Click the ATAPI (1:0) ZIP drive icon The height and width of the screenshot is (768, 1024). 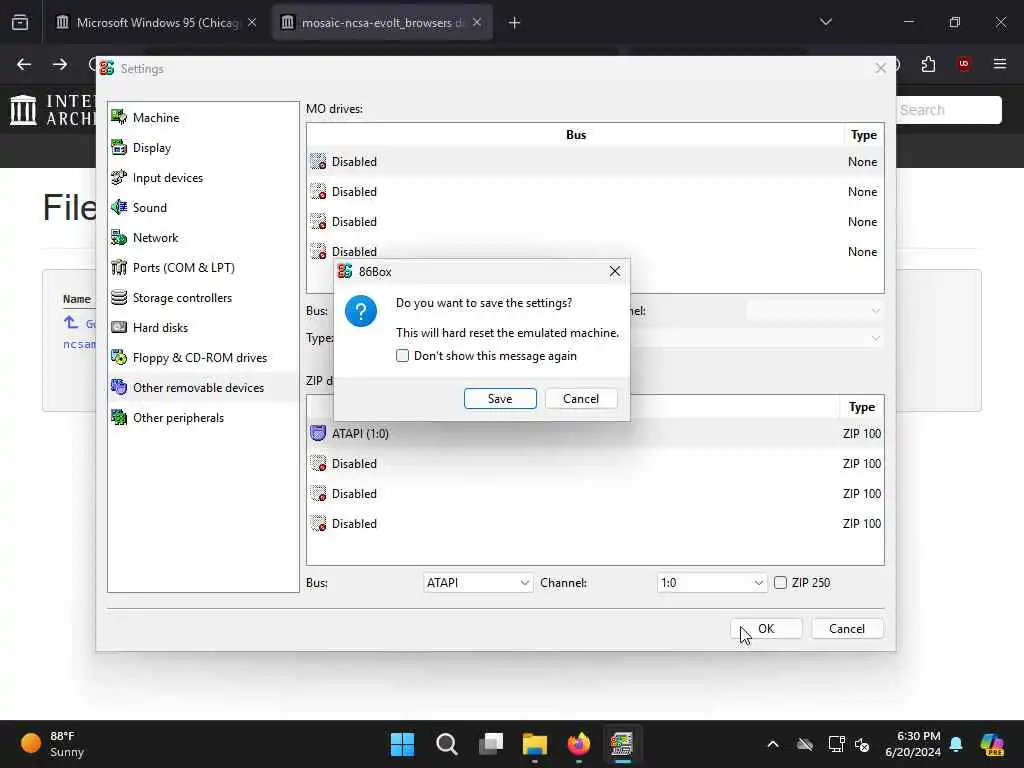318,433
